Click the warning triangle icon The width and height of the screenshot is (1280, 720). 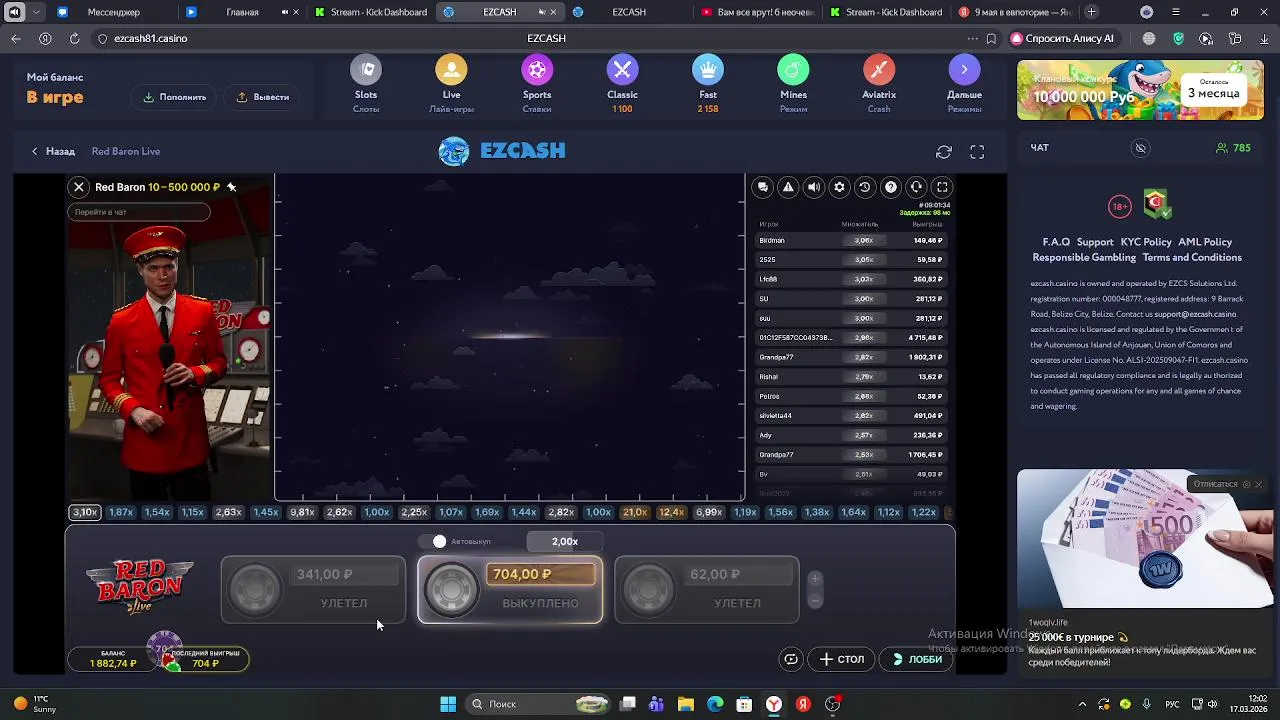[788, 187]
